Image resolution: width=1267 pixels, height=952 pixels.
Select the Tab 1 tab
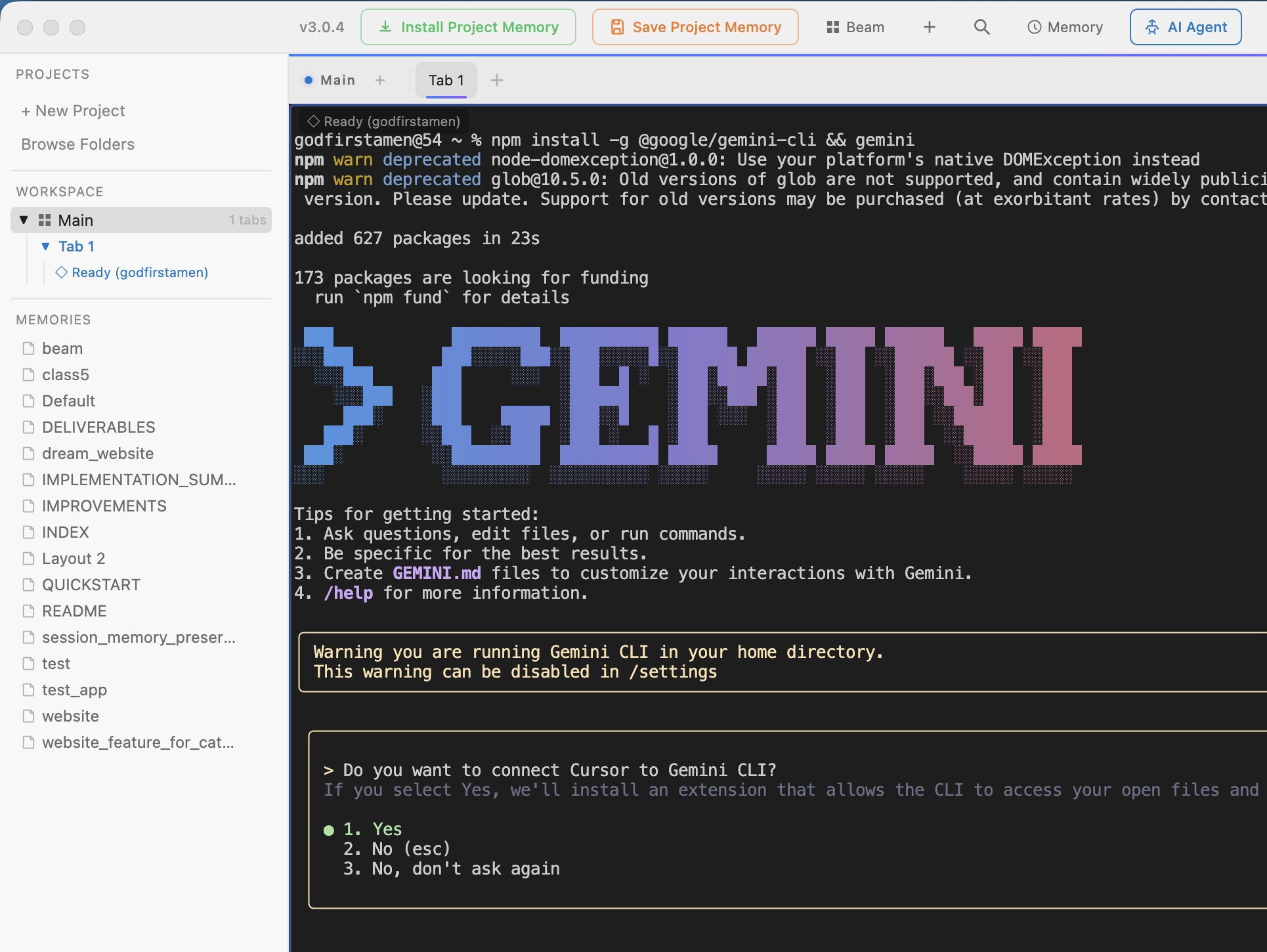point(446,80)
